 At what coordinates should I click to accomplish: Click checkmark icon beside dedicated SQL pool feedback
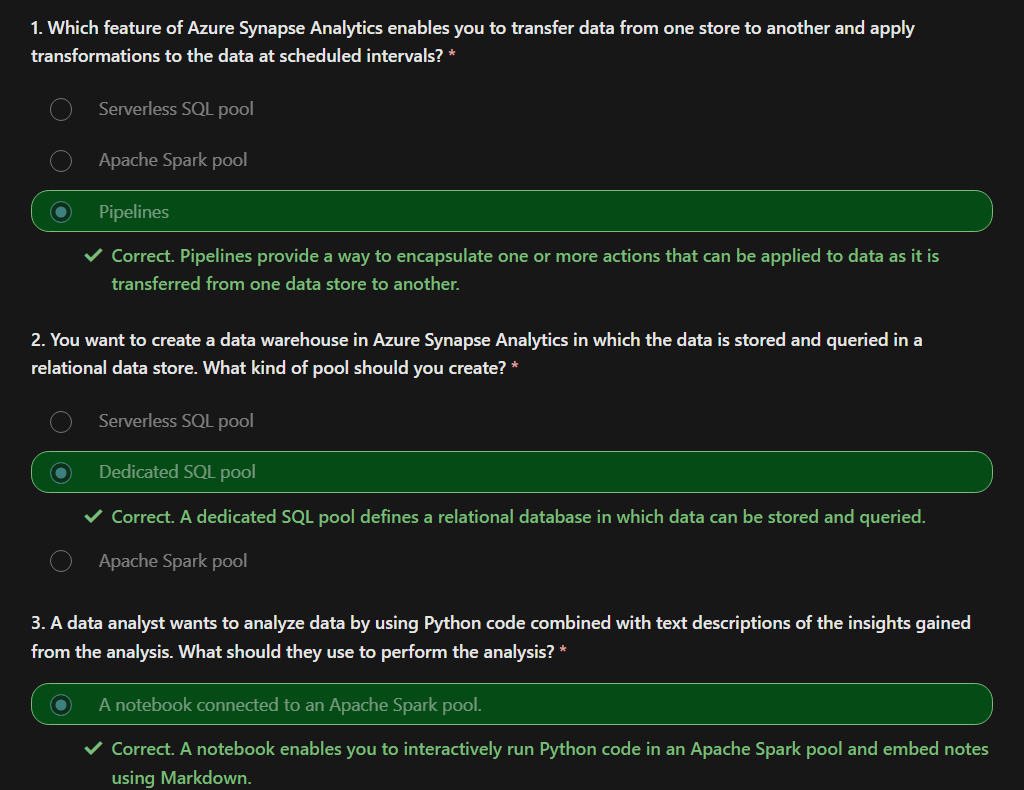pos(93,516)
